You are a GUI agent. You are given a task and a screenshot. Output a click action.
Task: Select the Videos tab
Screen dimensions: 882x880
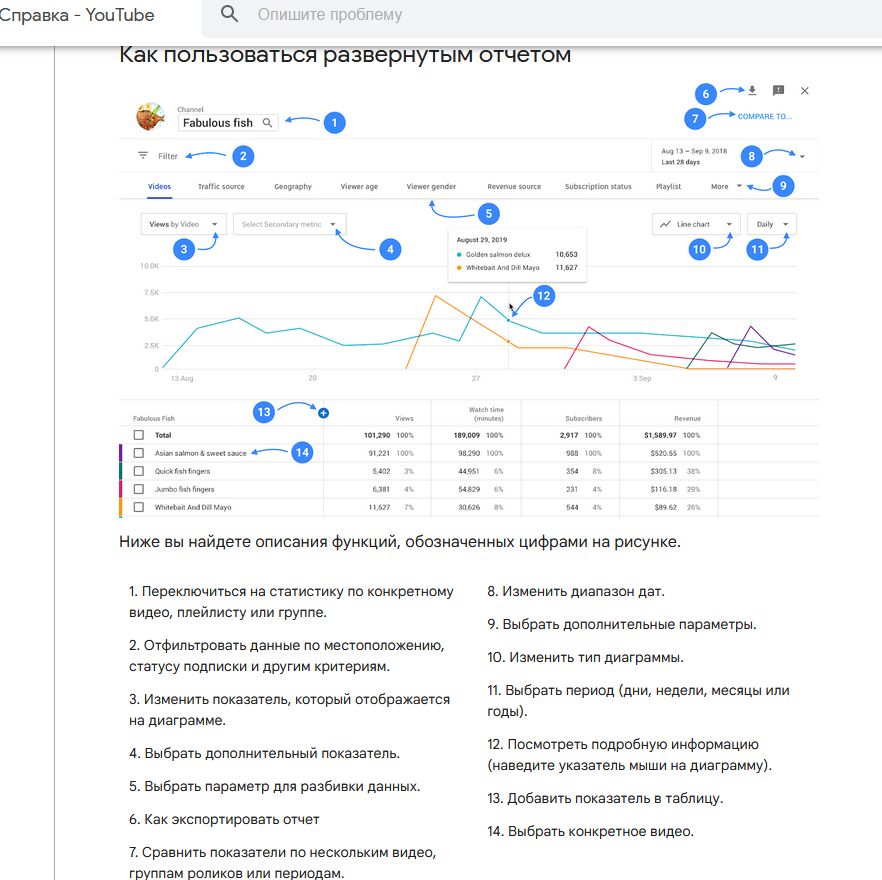[159, 186]
